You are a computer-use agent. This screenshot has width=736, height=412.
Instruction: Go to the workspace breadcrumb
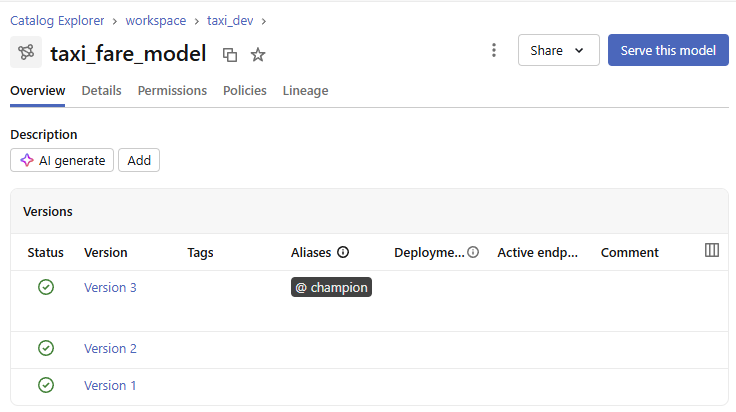pyautogui.click(x=156, y=21)
